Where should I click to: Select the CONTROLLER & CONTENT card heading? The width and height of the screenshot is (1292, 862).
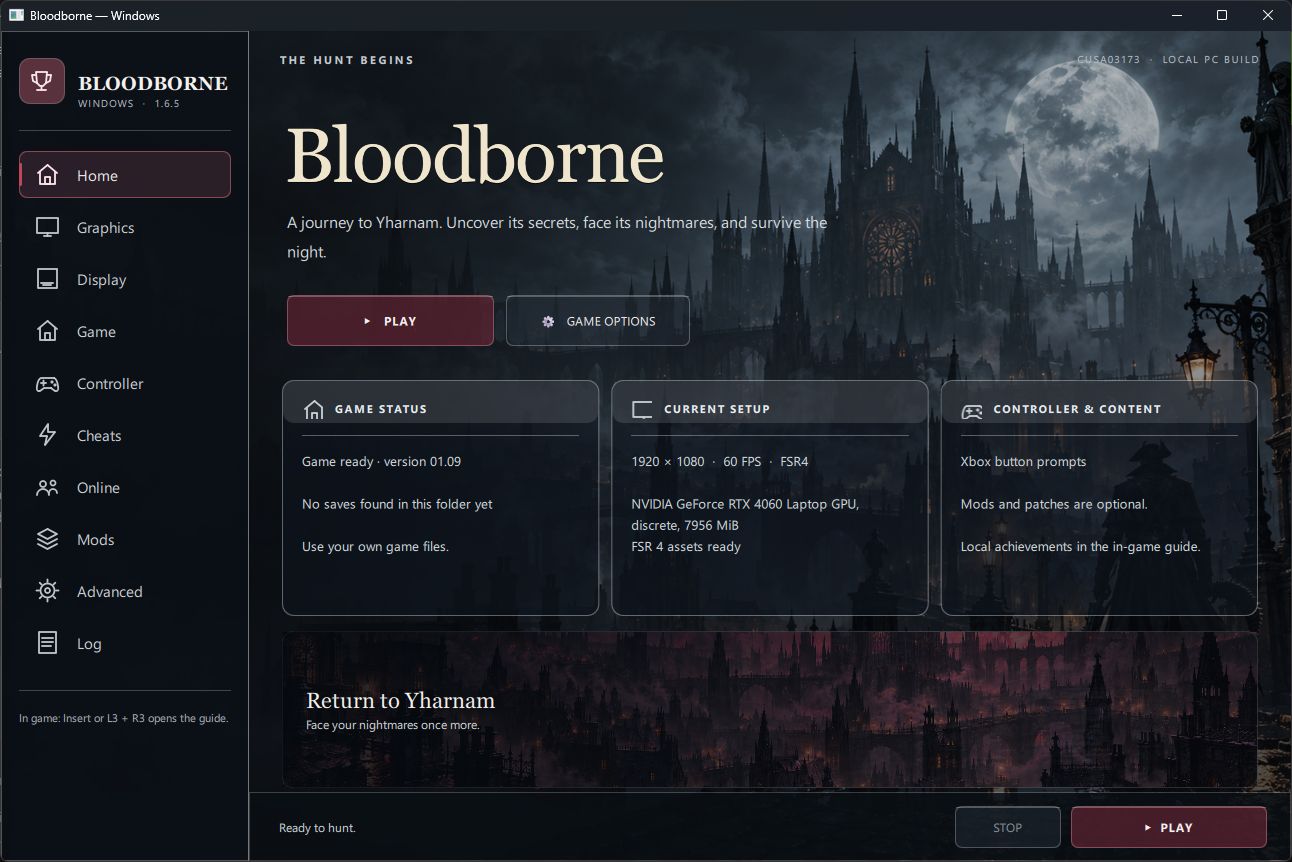(x=1077, y=409)
